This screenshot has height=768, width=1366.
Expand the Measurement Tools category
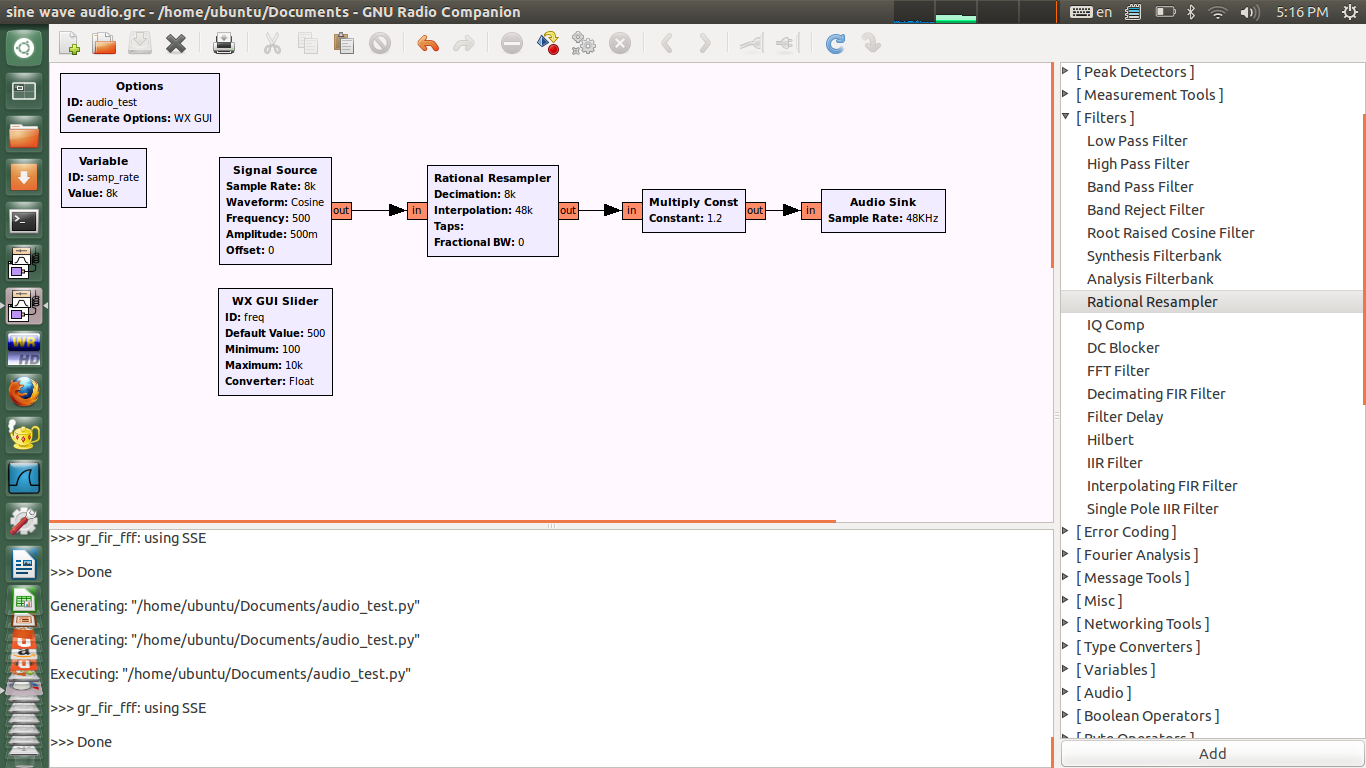pyautogui.click(x=1066, y=94)
